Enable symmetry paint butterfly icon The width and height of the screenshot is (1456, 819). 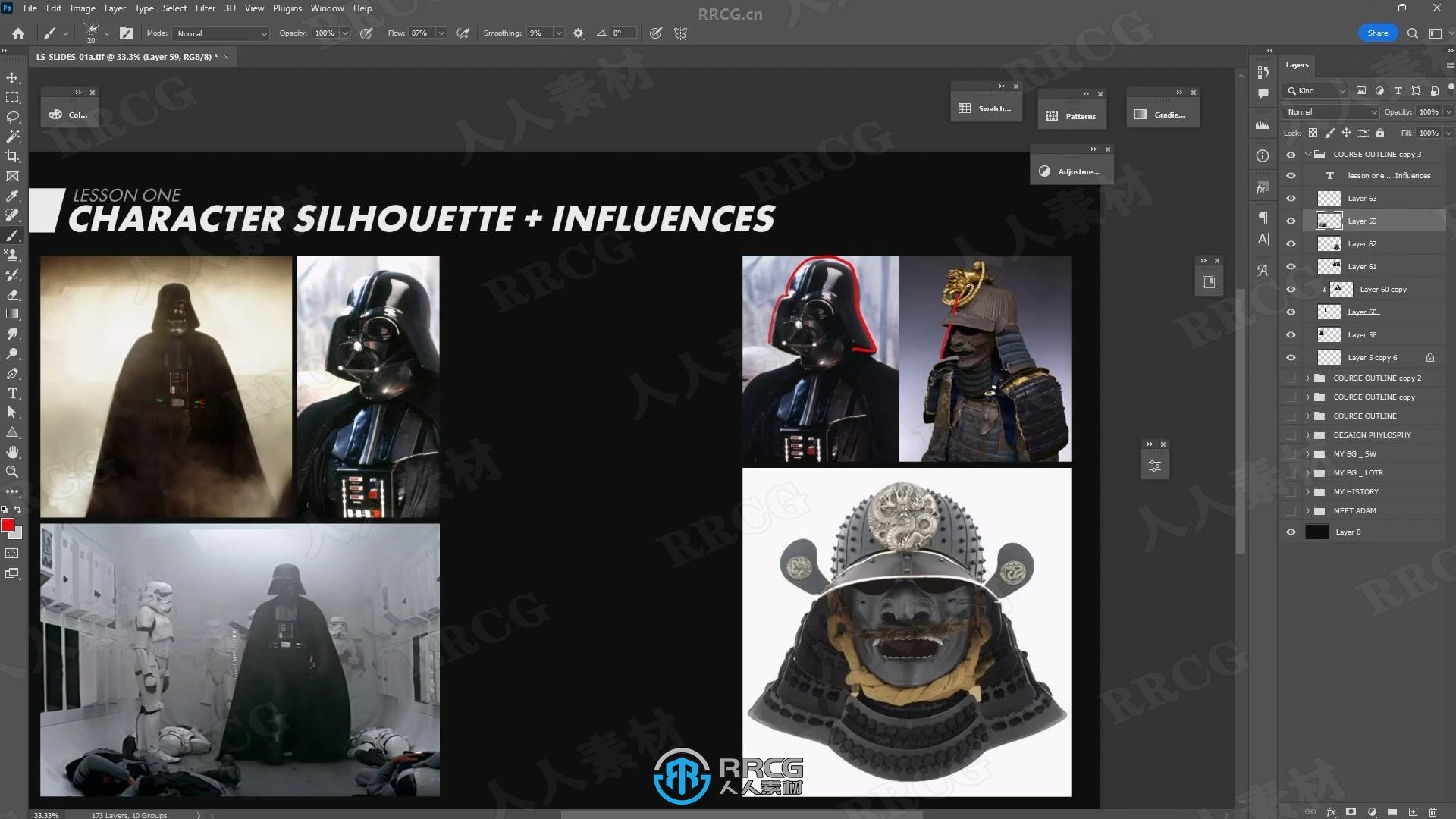point(681,33)
